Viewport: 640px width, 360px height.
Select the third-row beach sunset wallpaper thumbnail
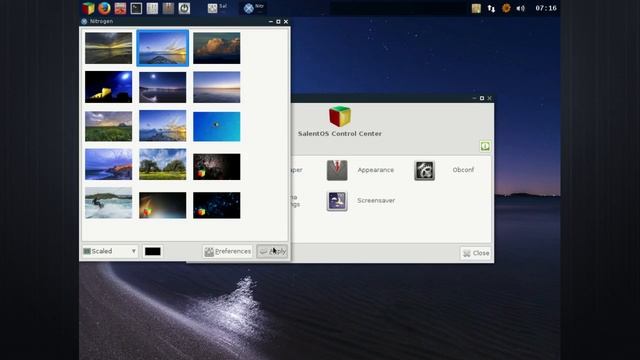pyautogui.click(x=162, y=126)
